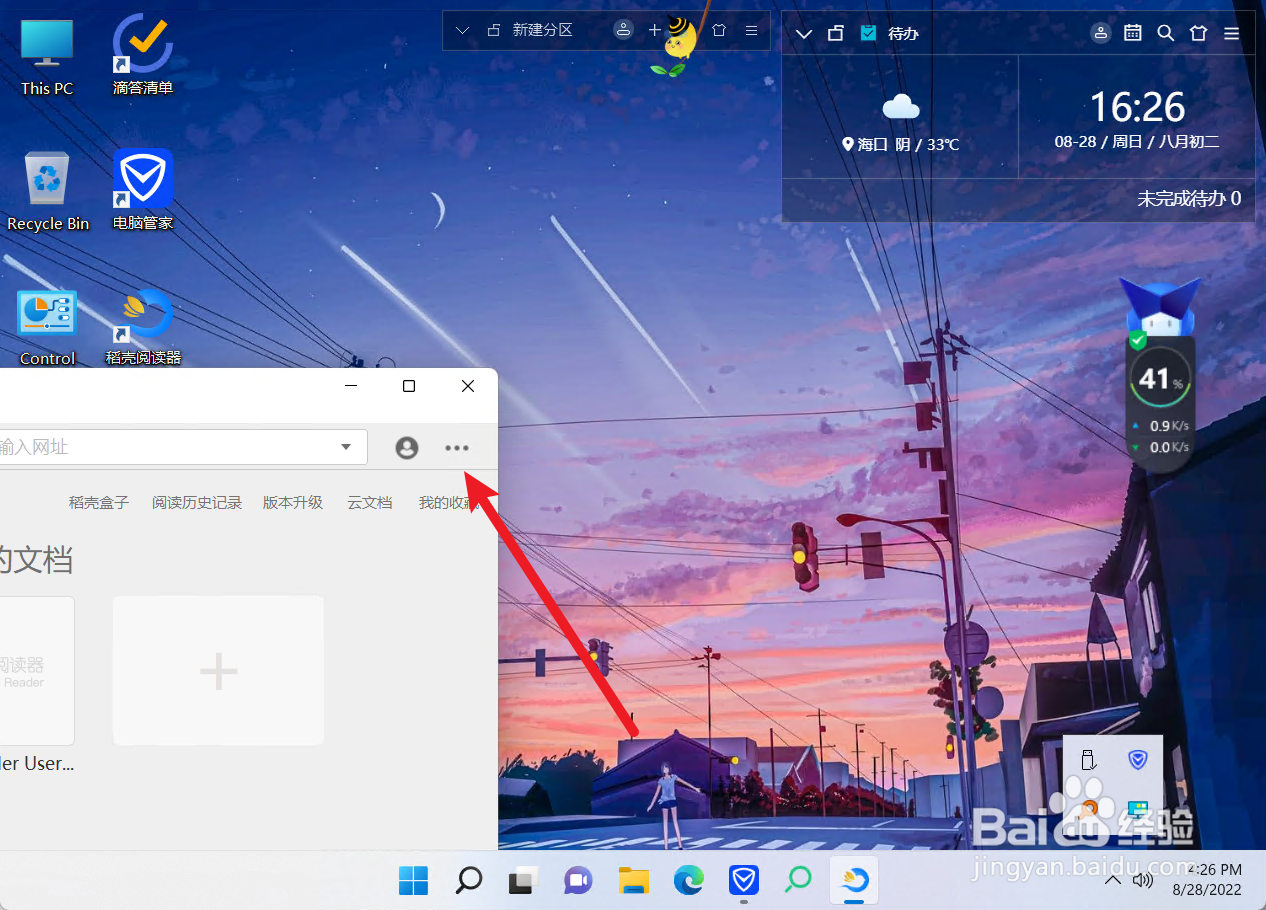
Task: Open the calendar icon in 待办 widget
Action: [x=1133, y=33]
